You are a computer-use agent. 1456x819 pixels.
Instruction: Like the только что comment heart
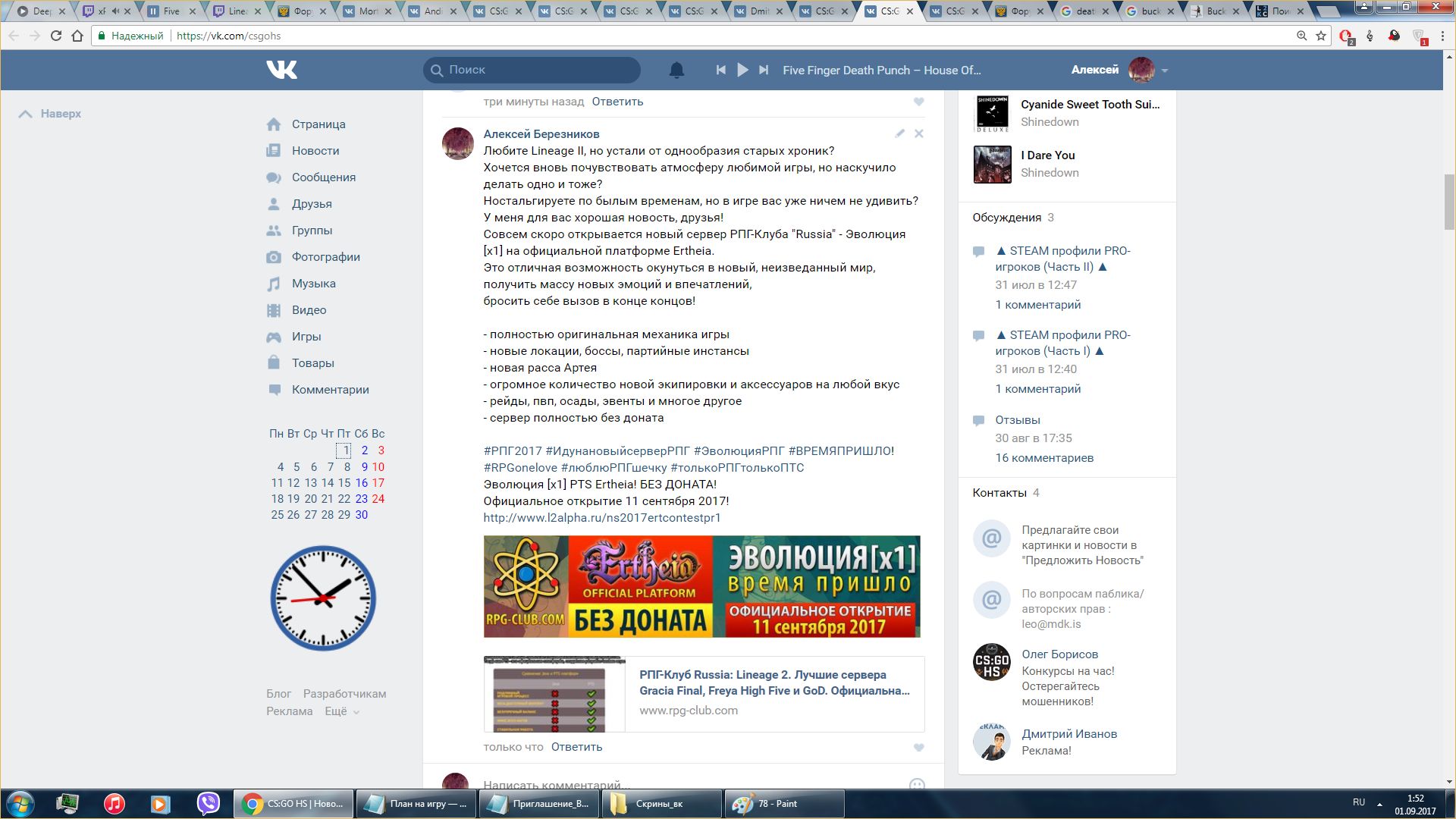coord(918,748)
